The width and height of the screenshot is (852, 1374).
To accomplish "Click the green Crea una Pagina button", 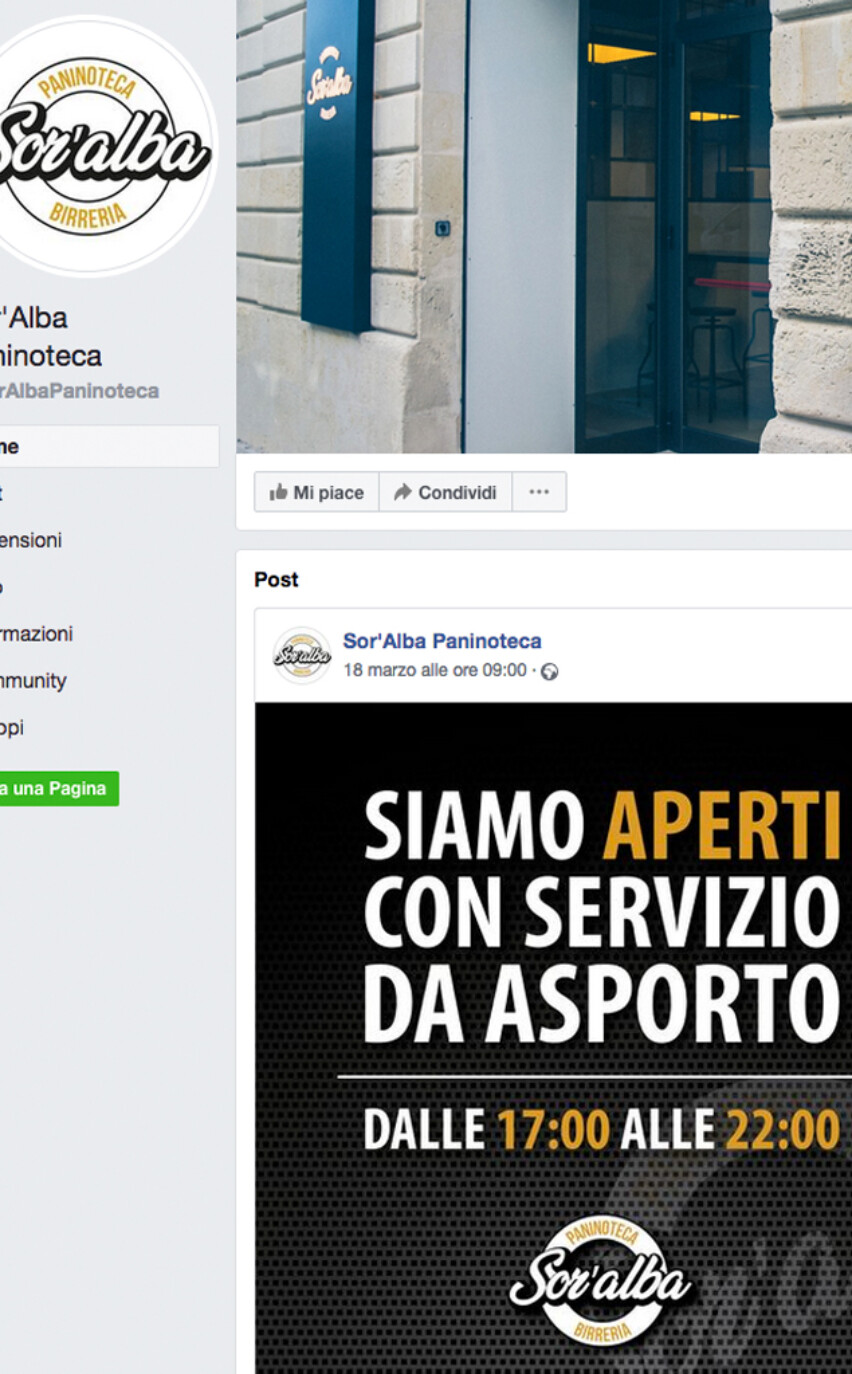I will (x=59, y=788).
